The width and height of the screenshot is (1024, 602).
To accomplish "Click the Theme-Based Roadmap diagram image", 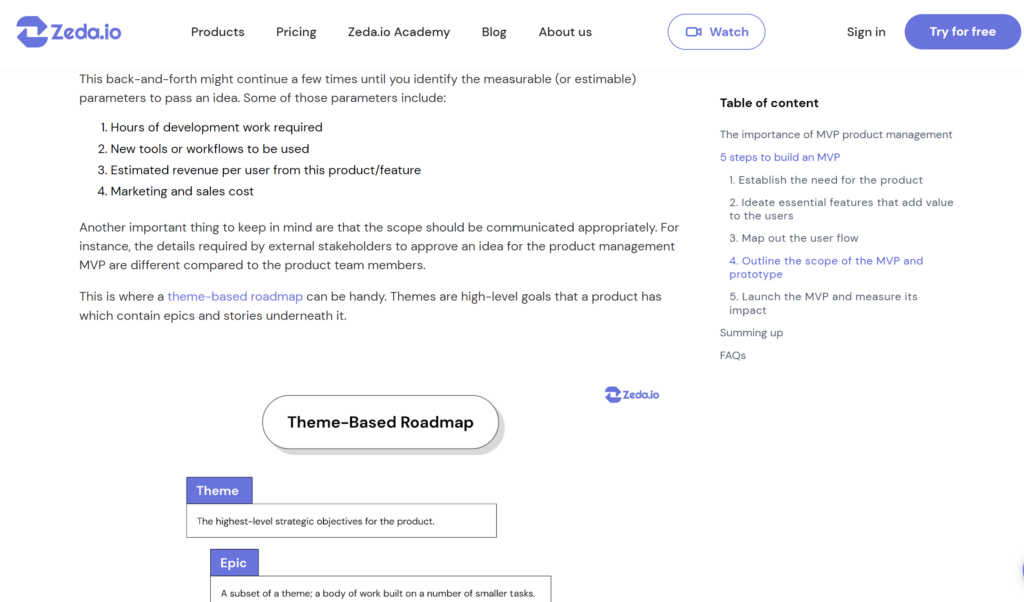I will (x=380, y=480).
